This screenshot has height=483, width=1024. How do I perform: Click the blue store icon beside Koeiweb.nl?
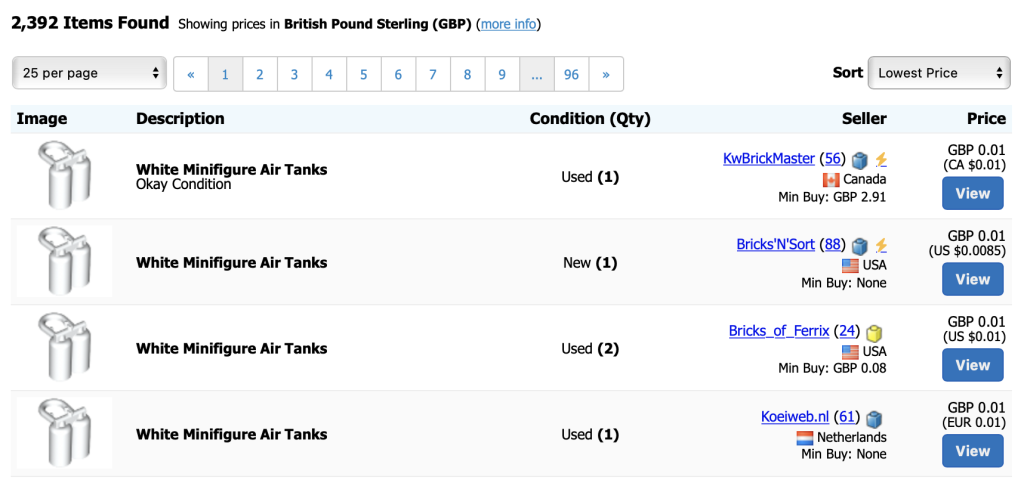874,418
